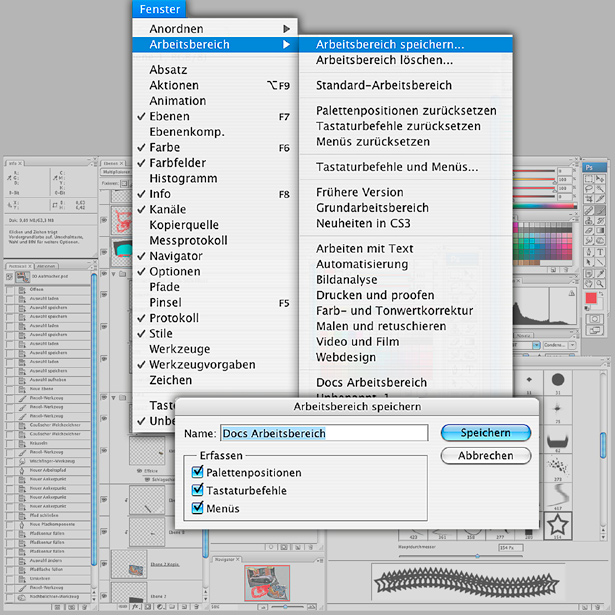Set history brush source for Neue Ebene state
The height and width of the screenshot is (615, 615).
(10, 389)
